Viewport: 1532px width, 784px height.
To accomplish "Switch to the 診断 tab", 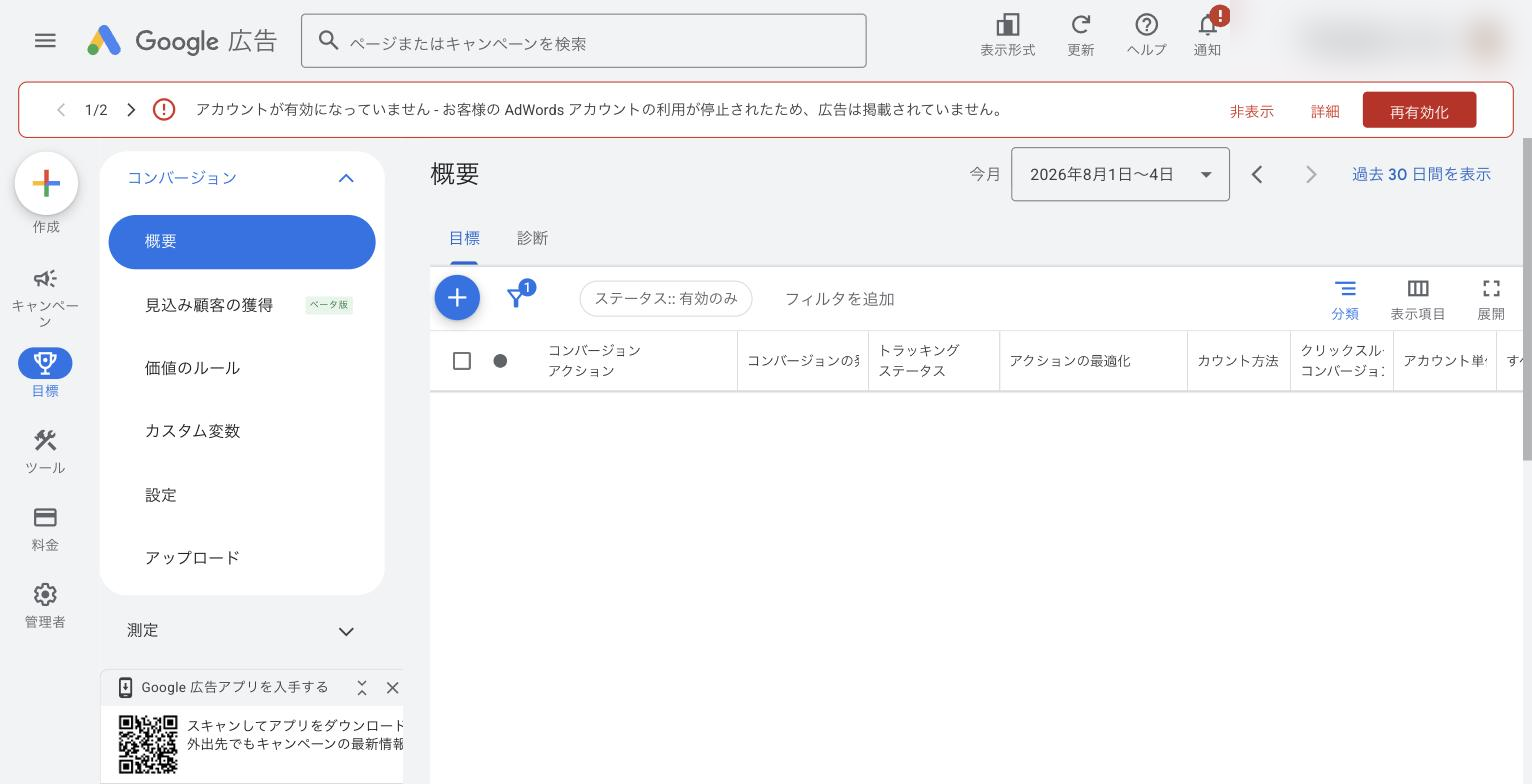I will (532, 238).
